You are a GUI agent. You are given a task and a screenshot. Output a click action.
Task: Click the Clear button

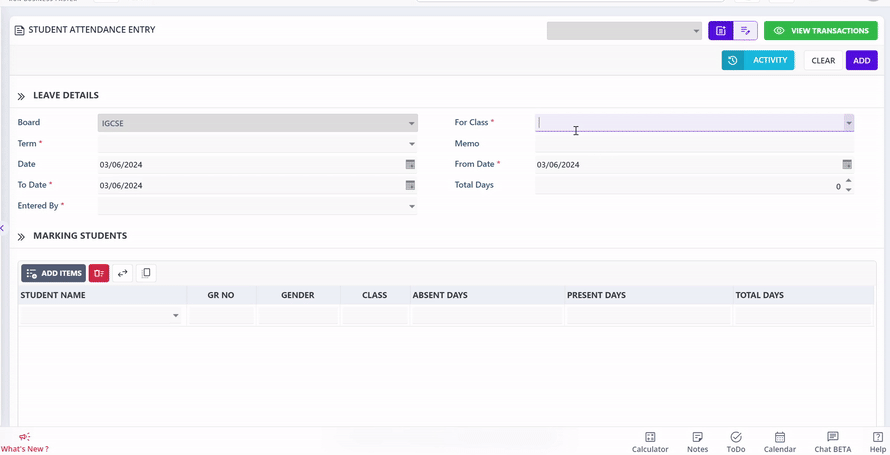click(823, 61)
